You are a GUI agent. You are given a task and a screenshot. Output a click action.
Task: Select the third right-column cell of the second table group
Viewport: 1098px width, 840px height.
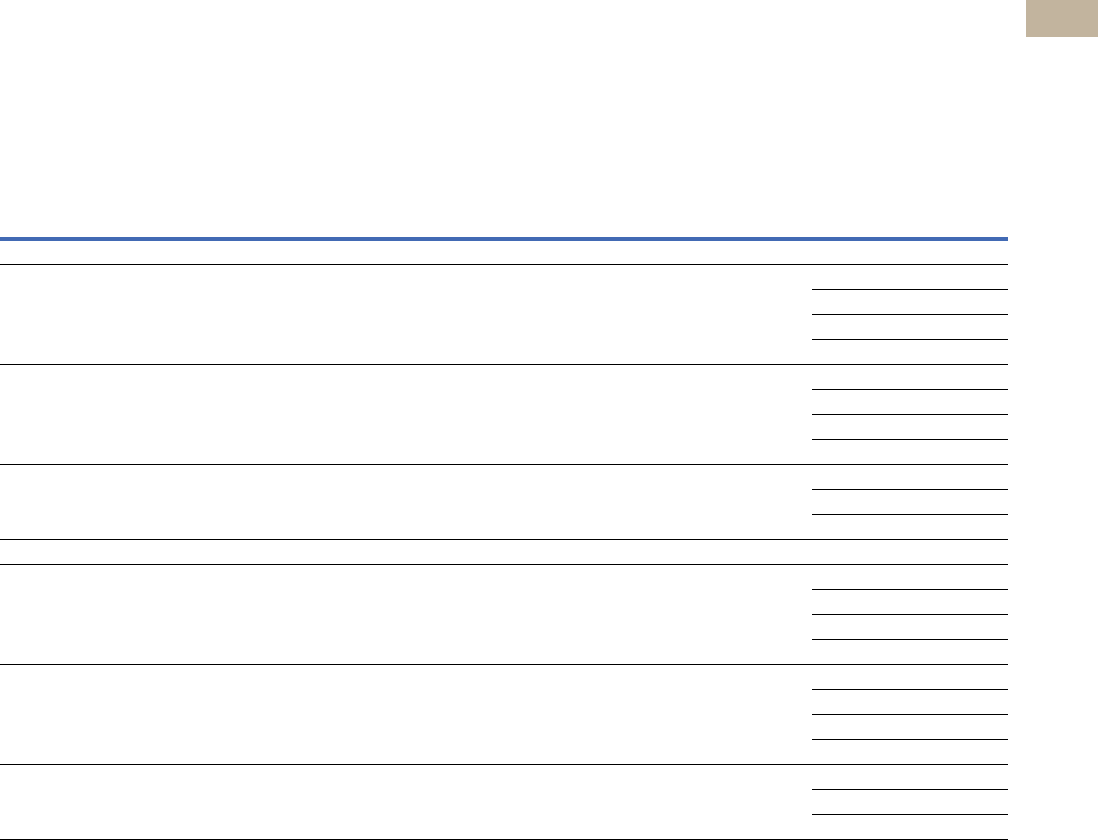tap(908, 427)
